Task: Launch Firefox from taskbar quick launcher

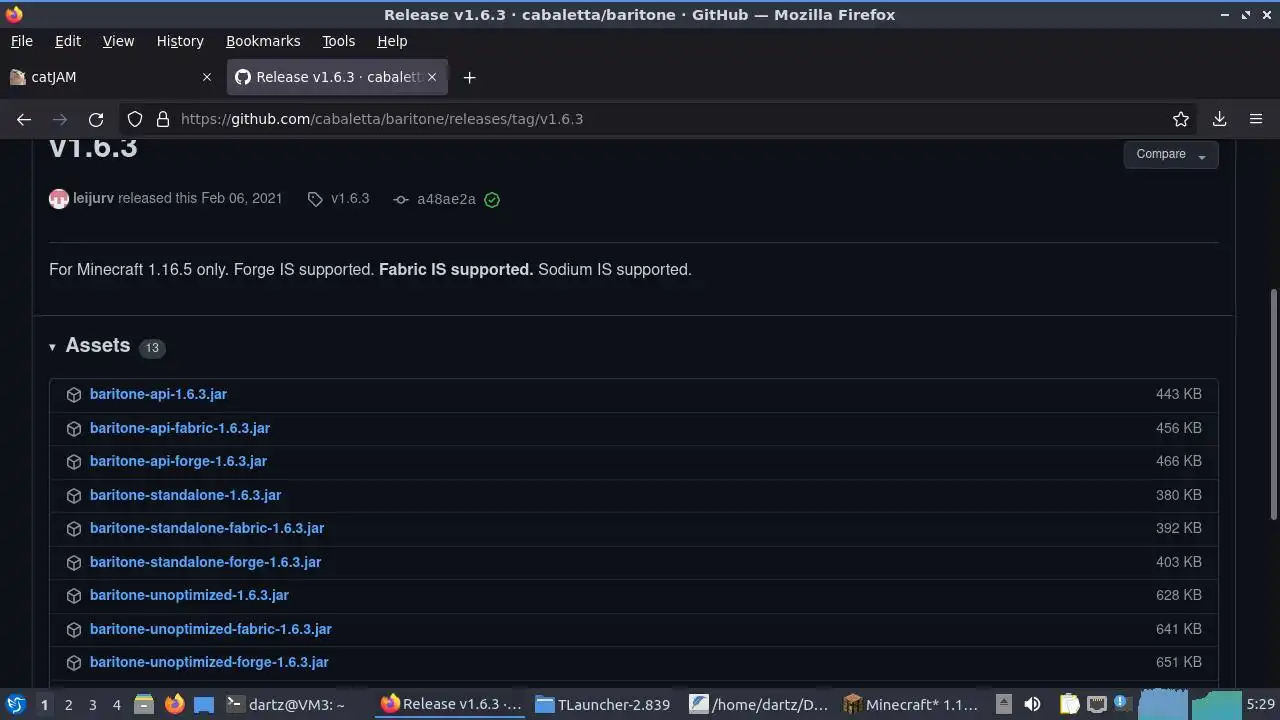Action: click(174, 704)
